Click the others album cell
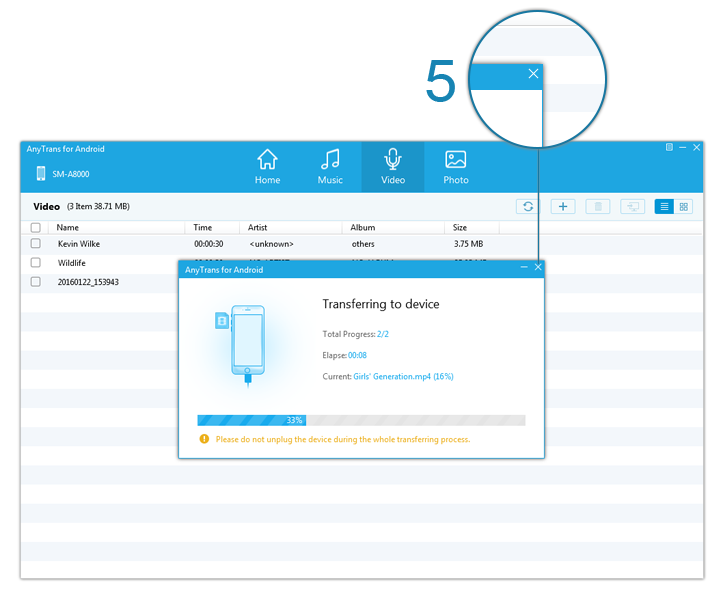The image size is (724, 590). (363, 244)
